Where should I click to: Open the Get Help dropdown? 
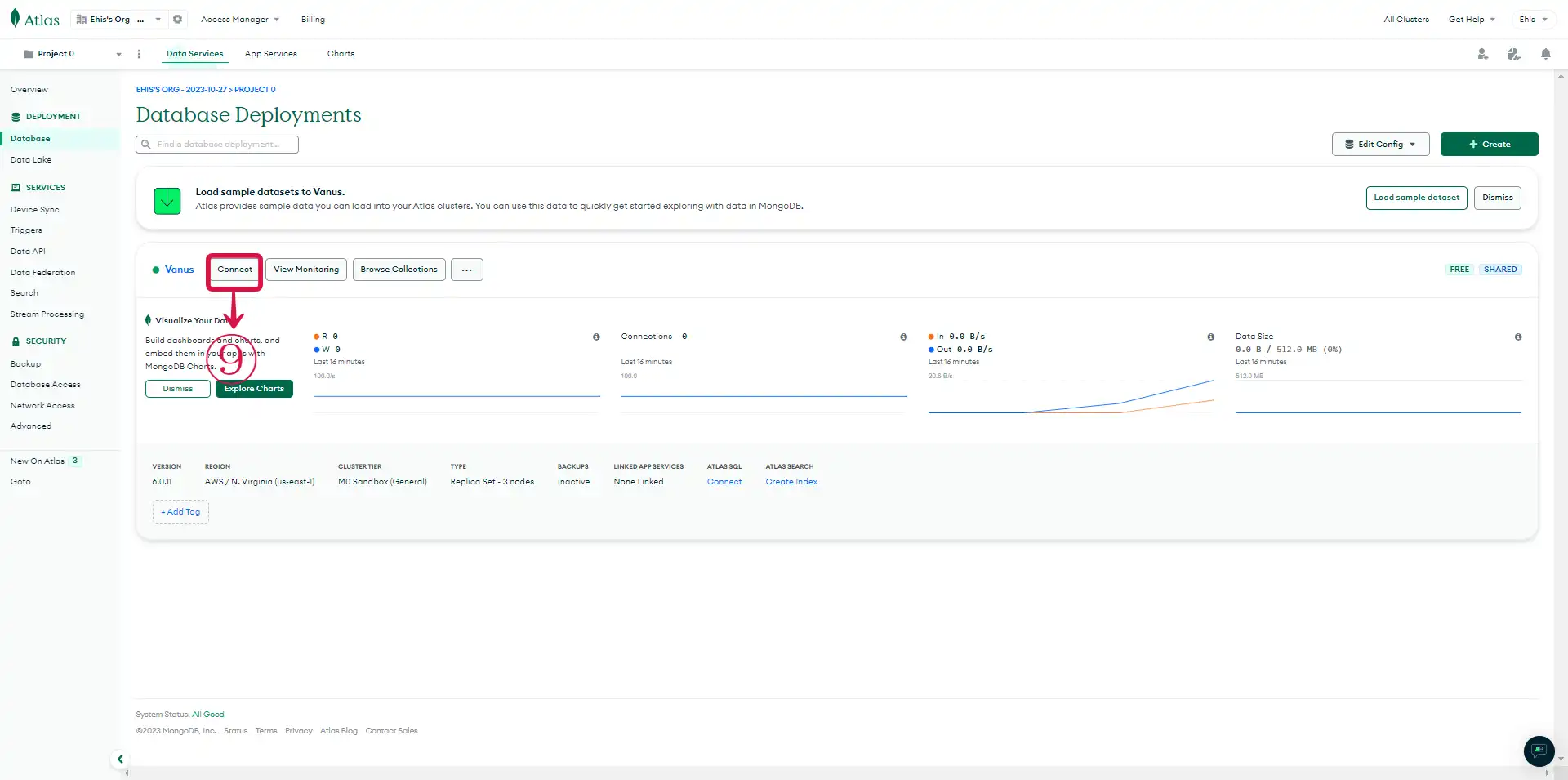point(1472,19)
